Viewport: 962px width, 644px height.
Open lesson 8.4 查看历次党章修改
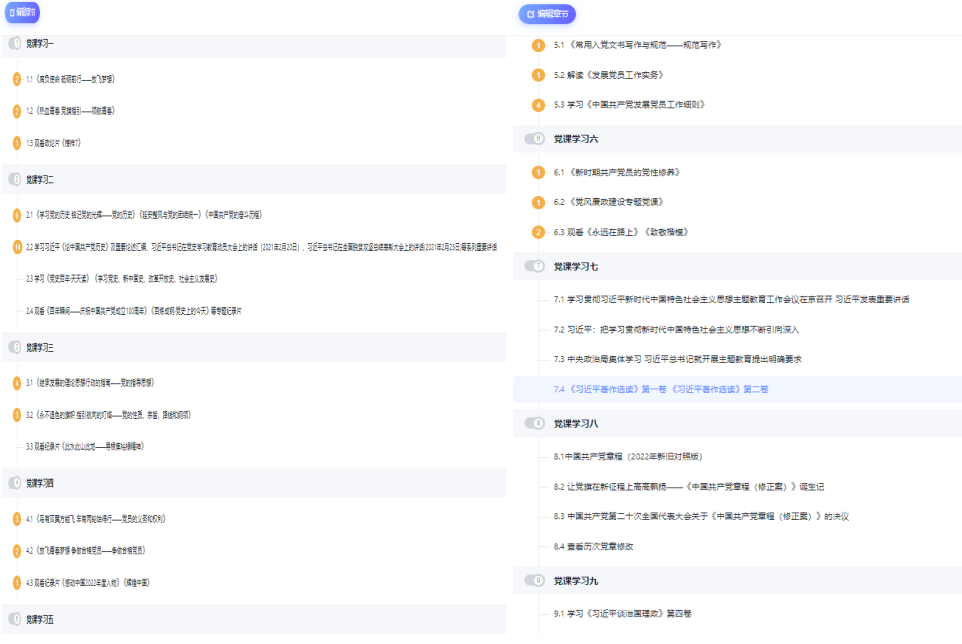tap(593, 546)
